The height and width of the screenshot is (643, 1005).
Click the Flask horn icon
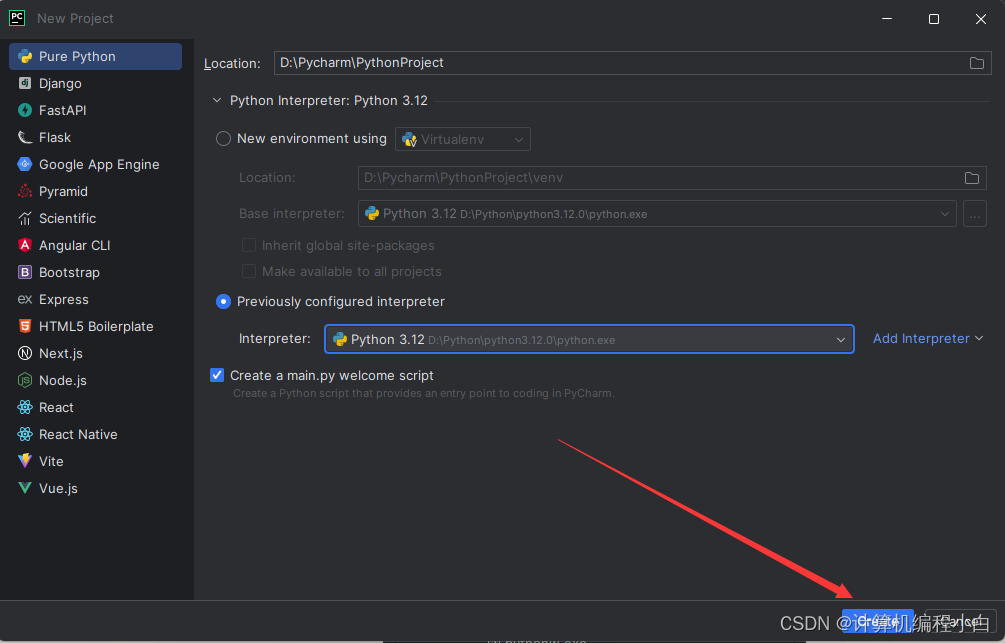(x=25, y=137)
